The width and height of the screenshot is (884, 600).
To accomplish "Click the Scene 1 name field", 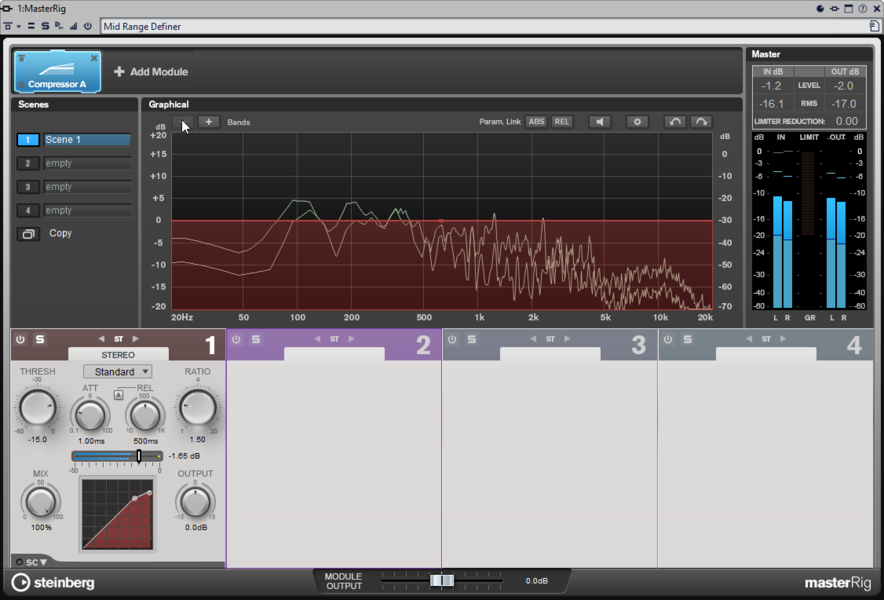I will [x=87, y=140].
